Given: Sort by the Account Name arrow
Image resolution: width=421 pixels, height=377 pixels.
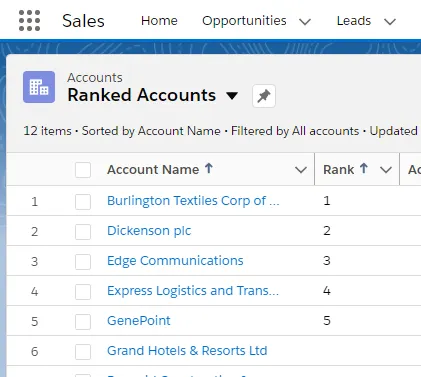Looking at the screenshot, I should point(209,169).
